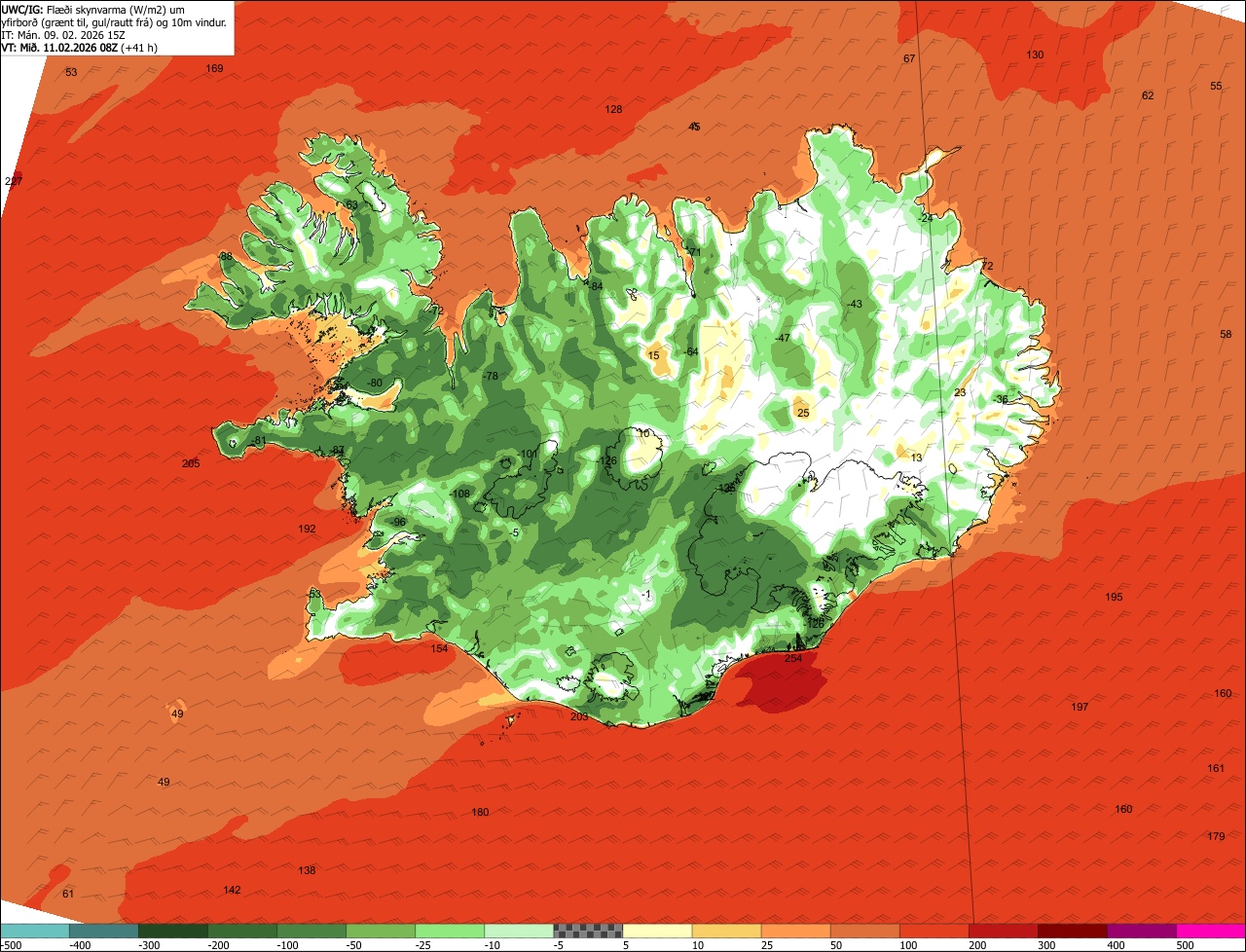
Task: Click the legend label '500'
Action: coord(1185,945)
